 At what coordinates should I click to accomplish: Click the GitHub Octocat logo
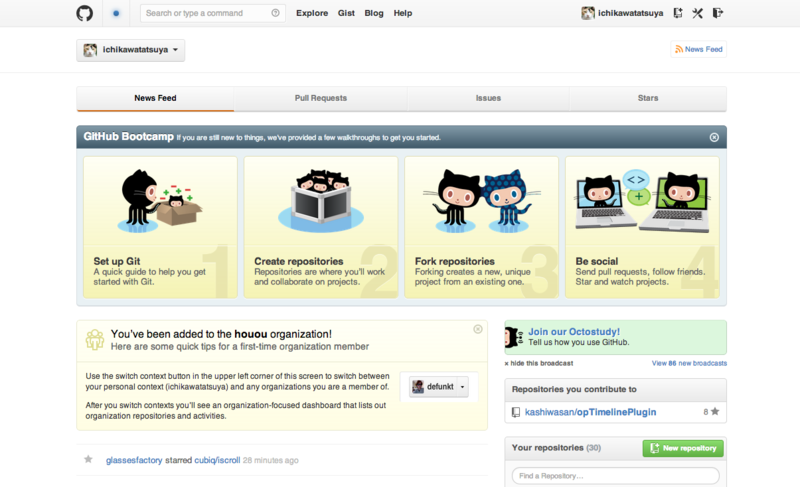point(85,13)
